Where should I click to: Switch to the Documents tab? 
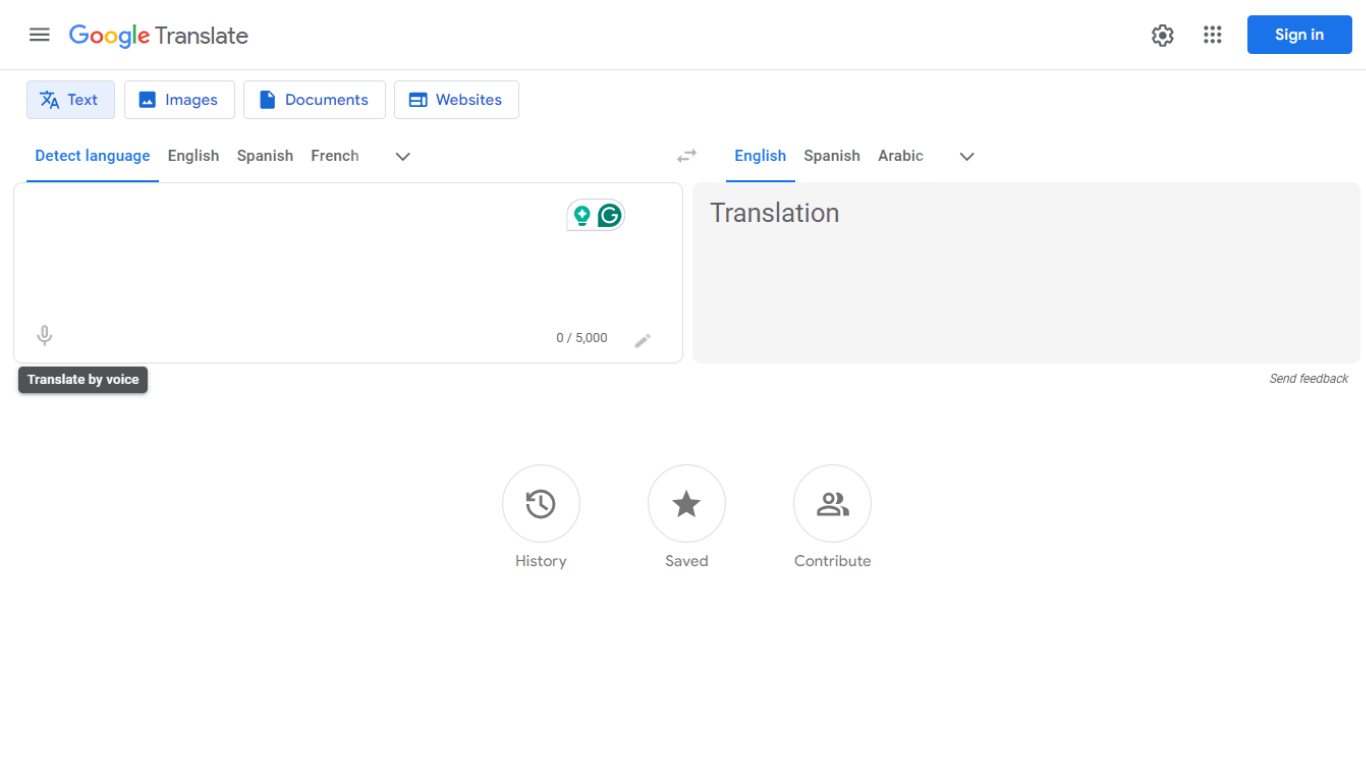point(314,99)
